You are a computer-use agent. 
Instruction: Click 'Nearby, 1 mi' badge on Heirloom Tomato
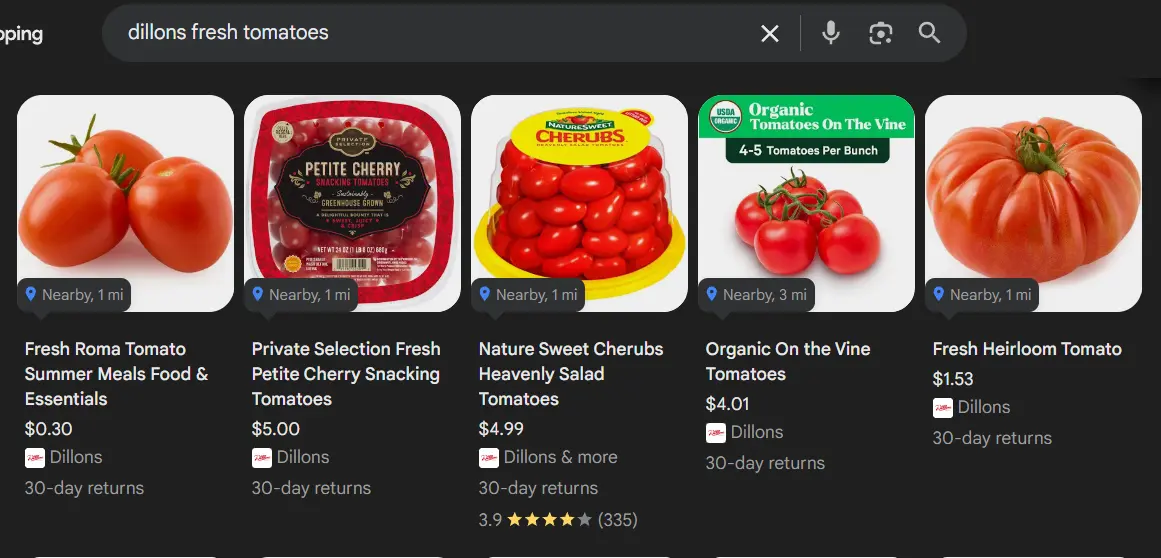coord(981,295)
